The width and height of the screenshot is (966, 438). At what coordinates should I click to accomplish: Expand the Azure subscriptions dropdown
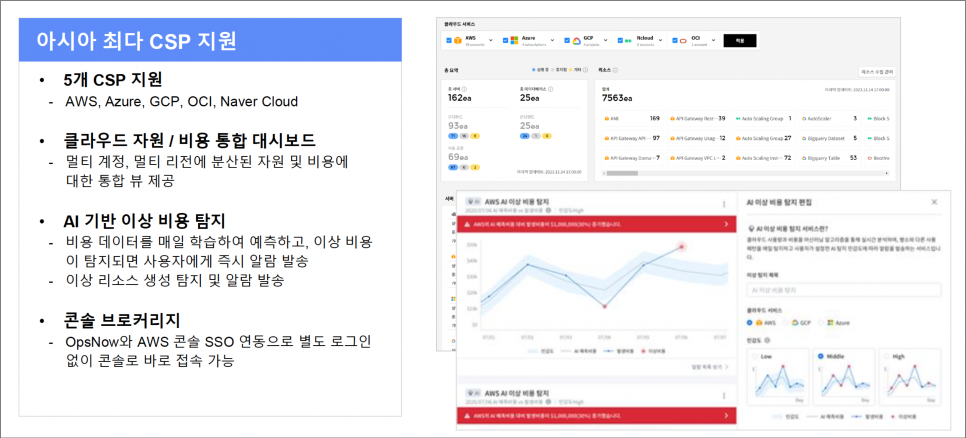553,41
